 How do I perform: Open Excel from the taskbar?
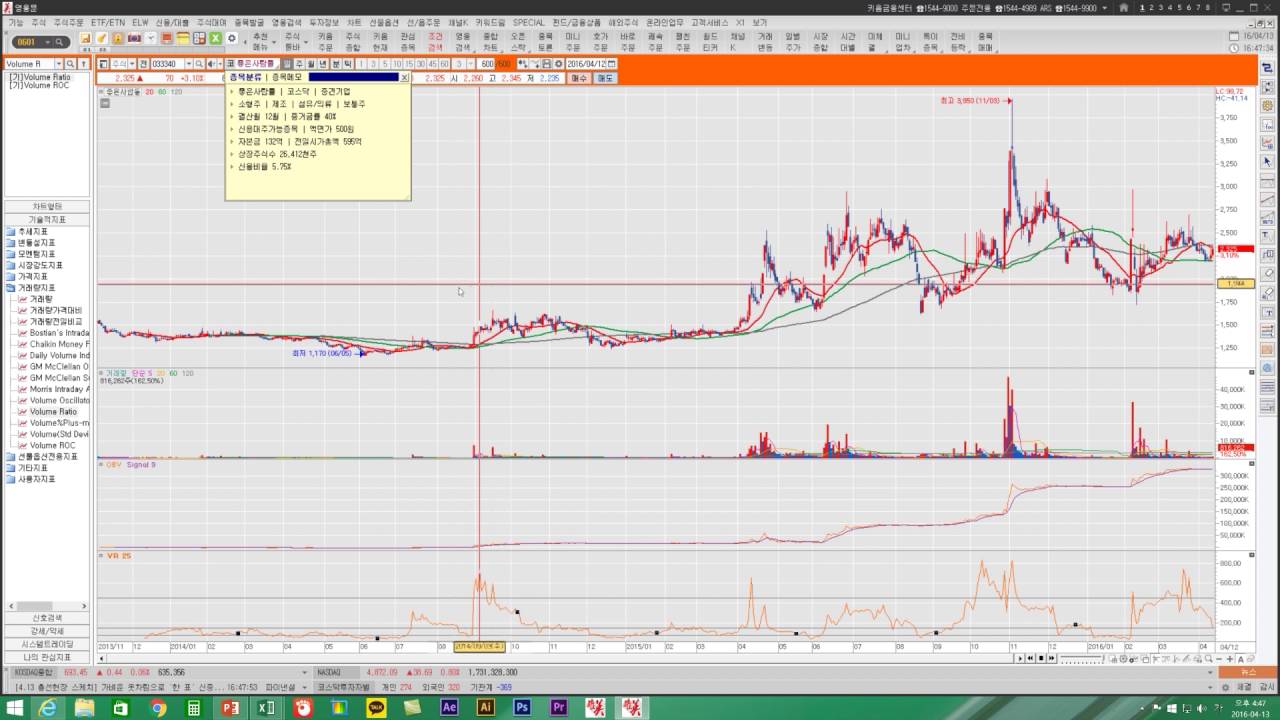pyautogui.click(x=266, y=707)
